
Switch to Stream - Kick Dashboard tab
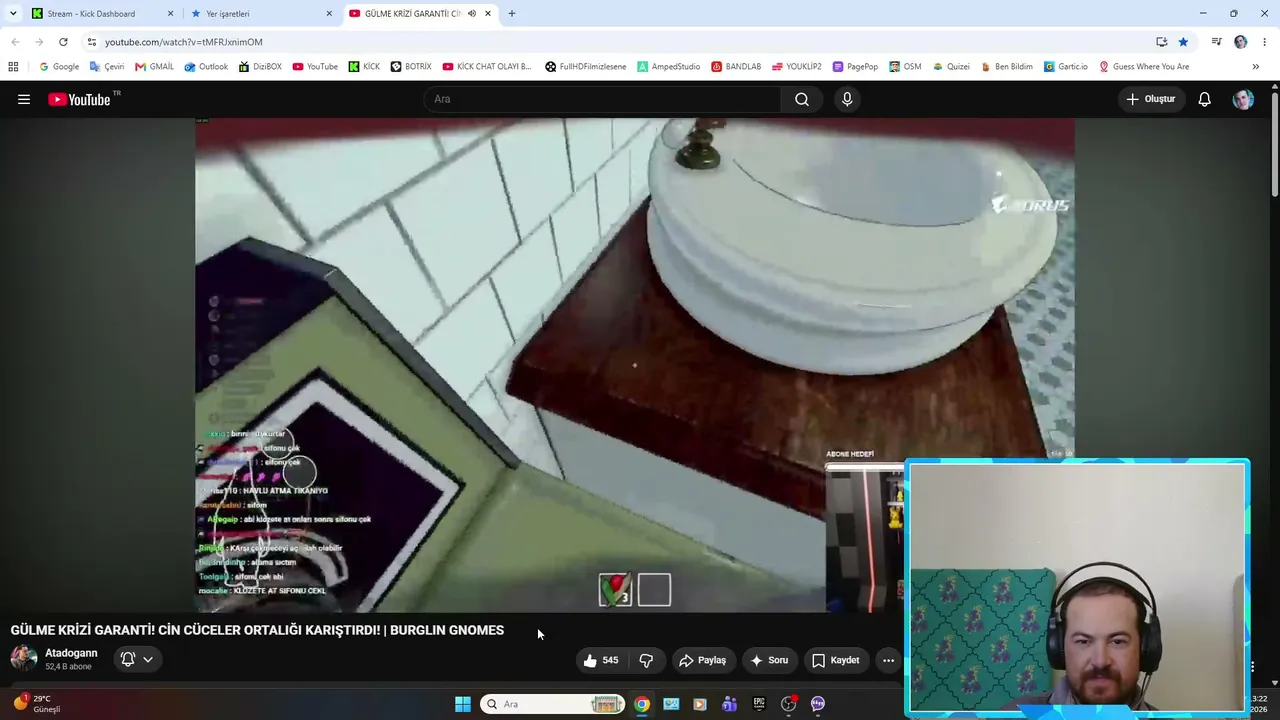[102, 14]
